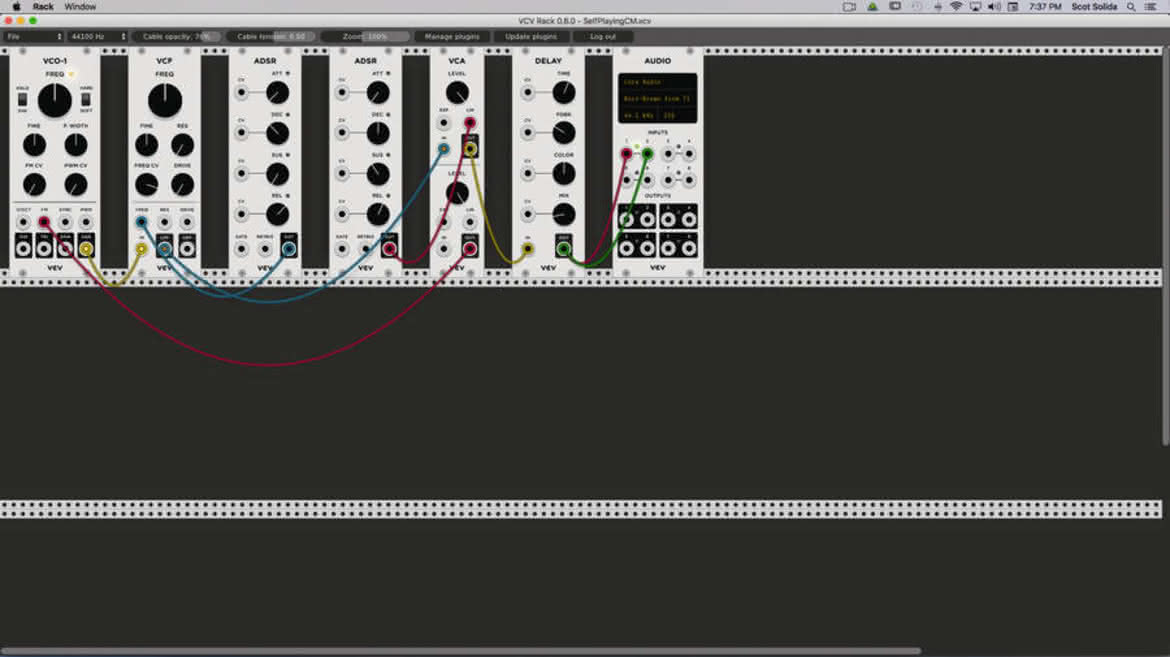Screen dimensions: 1170x657
Task: Click the VCO-1 SQR output jack with yellow cable
Action: 86,249
